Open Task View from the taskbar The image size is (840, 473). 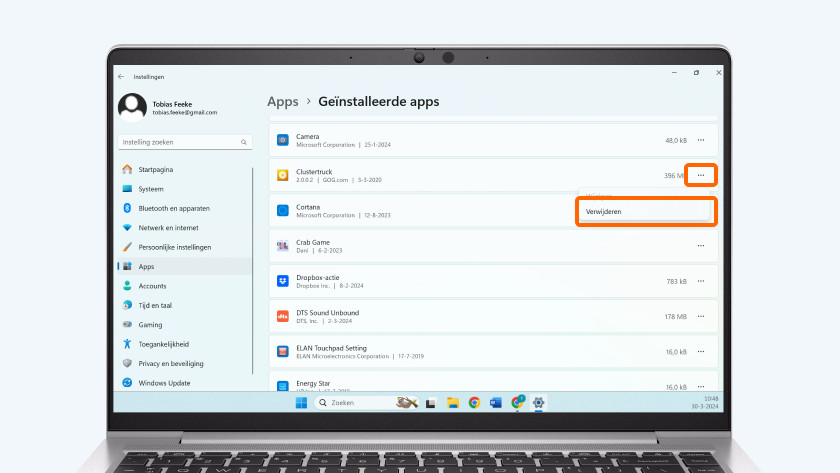[431, 403]
